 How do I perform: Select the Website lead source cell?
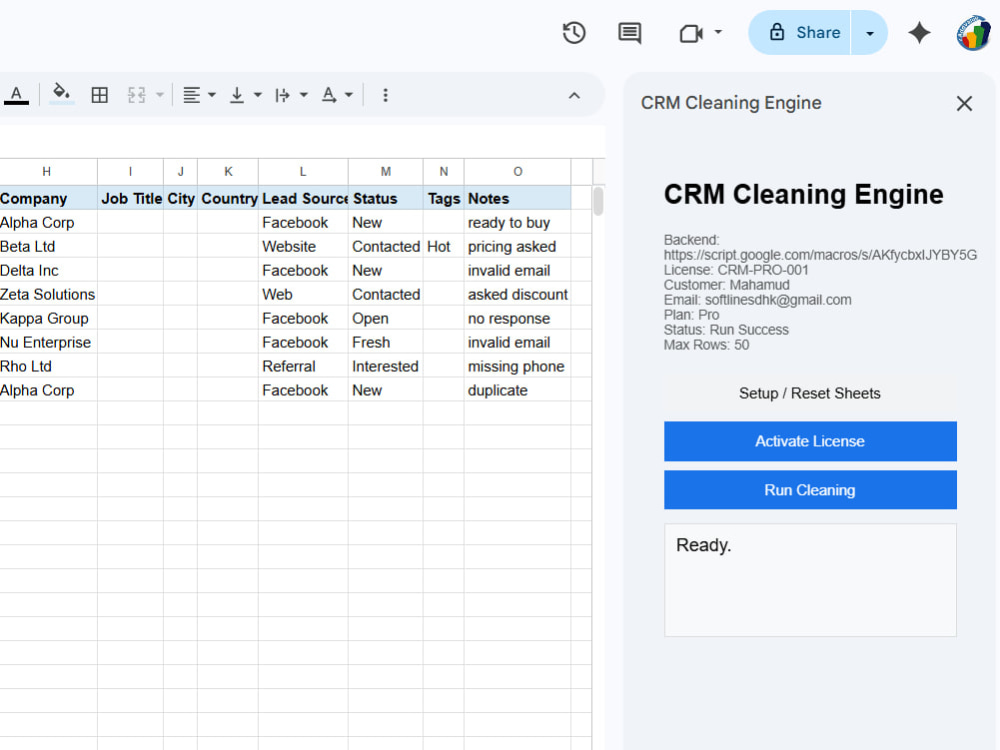(303, 246)
